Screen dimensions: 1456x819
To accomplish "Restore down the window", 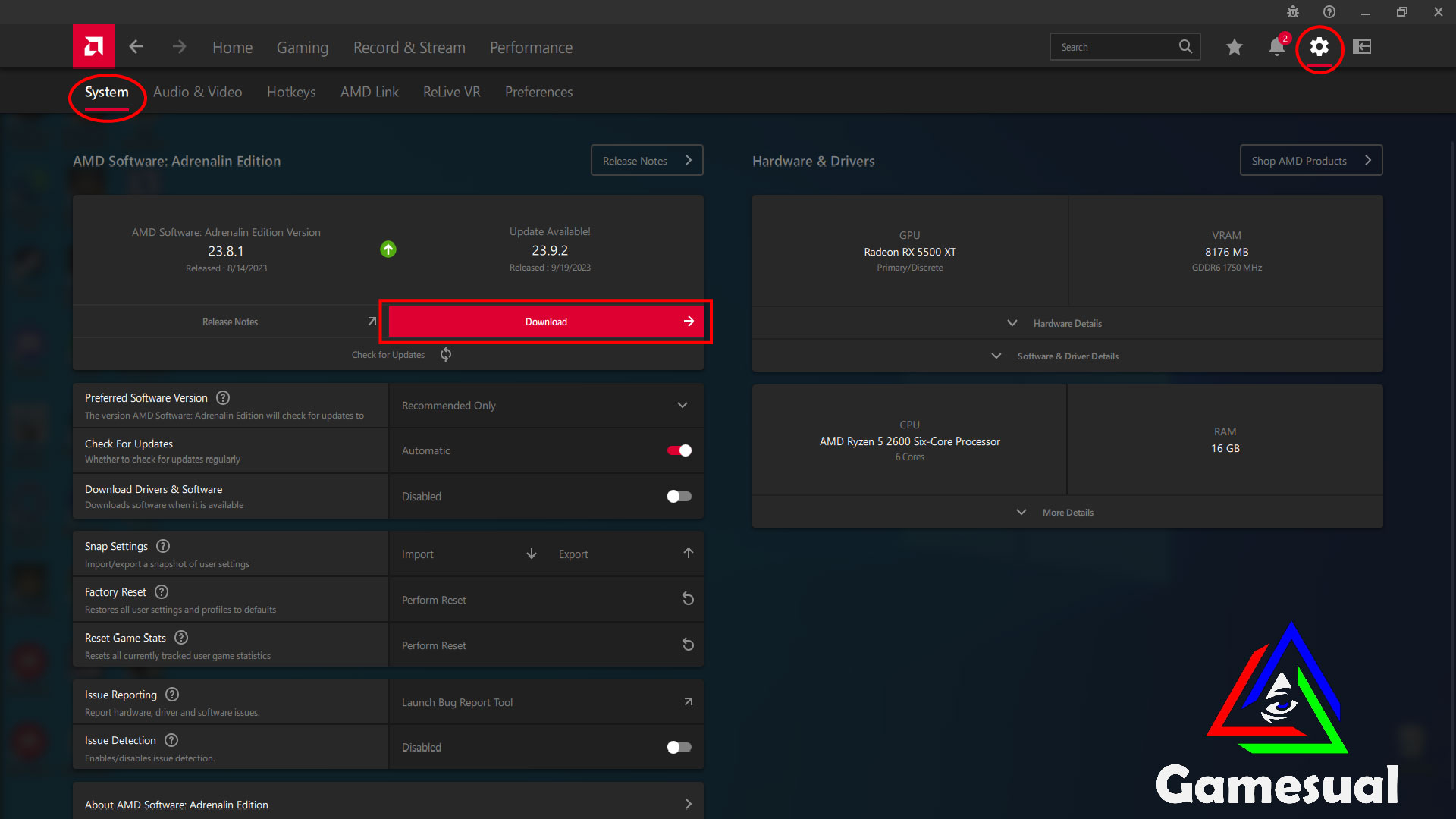I will (x=1401, y=12).
